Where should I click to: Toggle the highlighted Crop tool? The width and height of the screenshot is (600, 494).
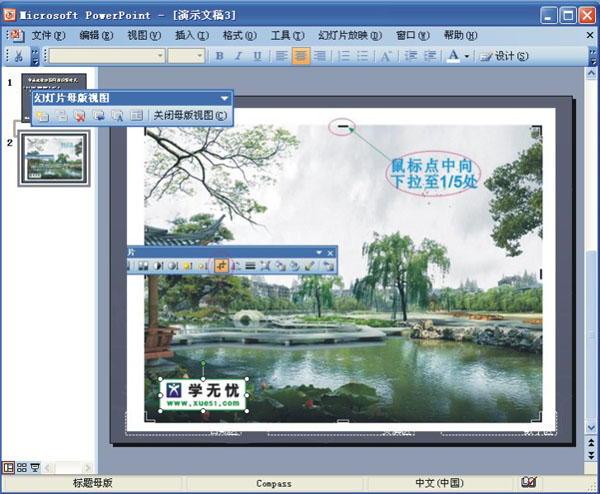tap(221, 266)
